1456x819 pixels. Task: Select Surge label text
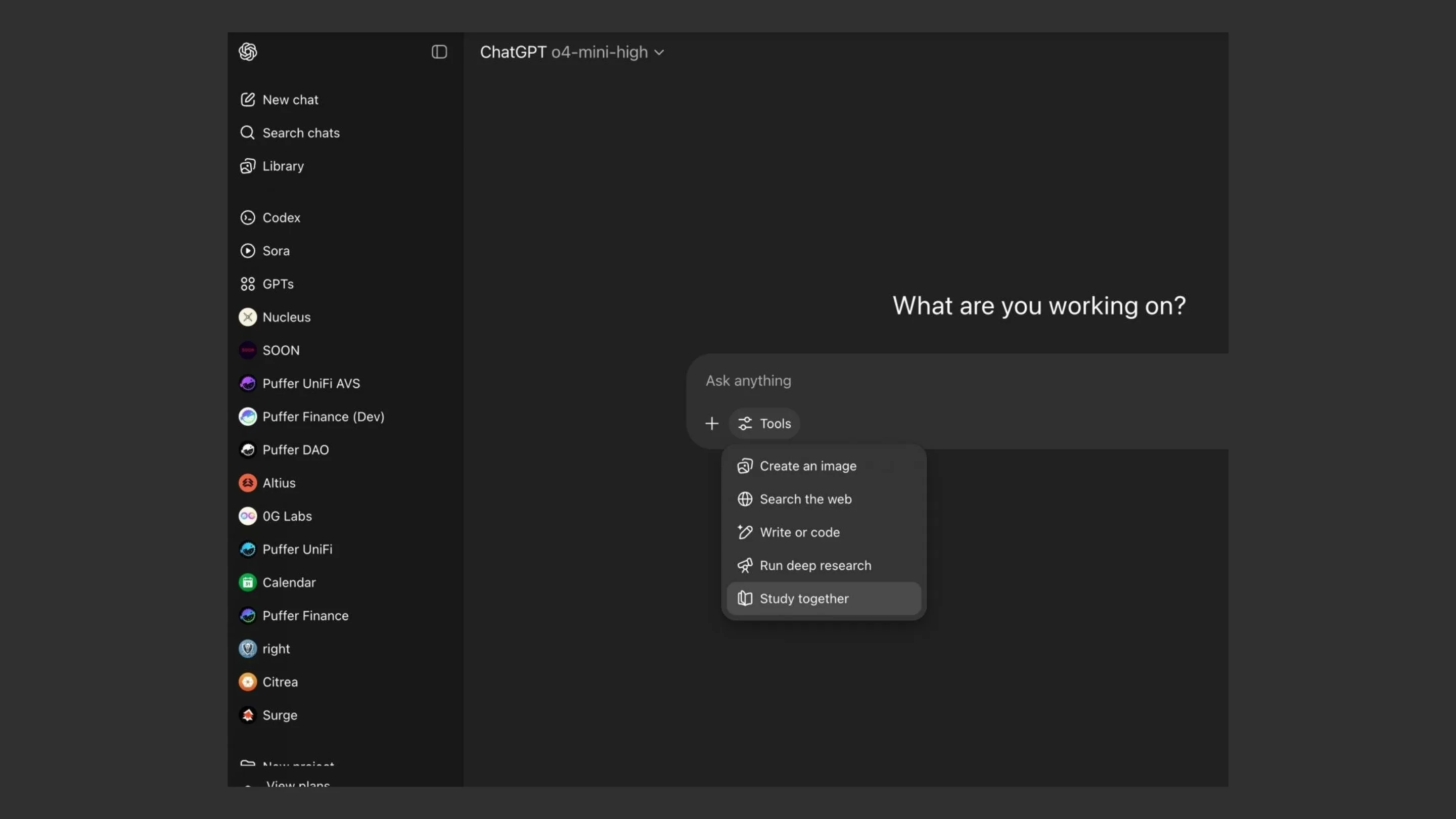tap(280, 715)
